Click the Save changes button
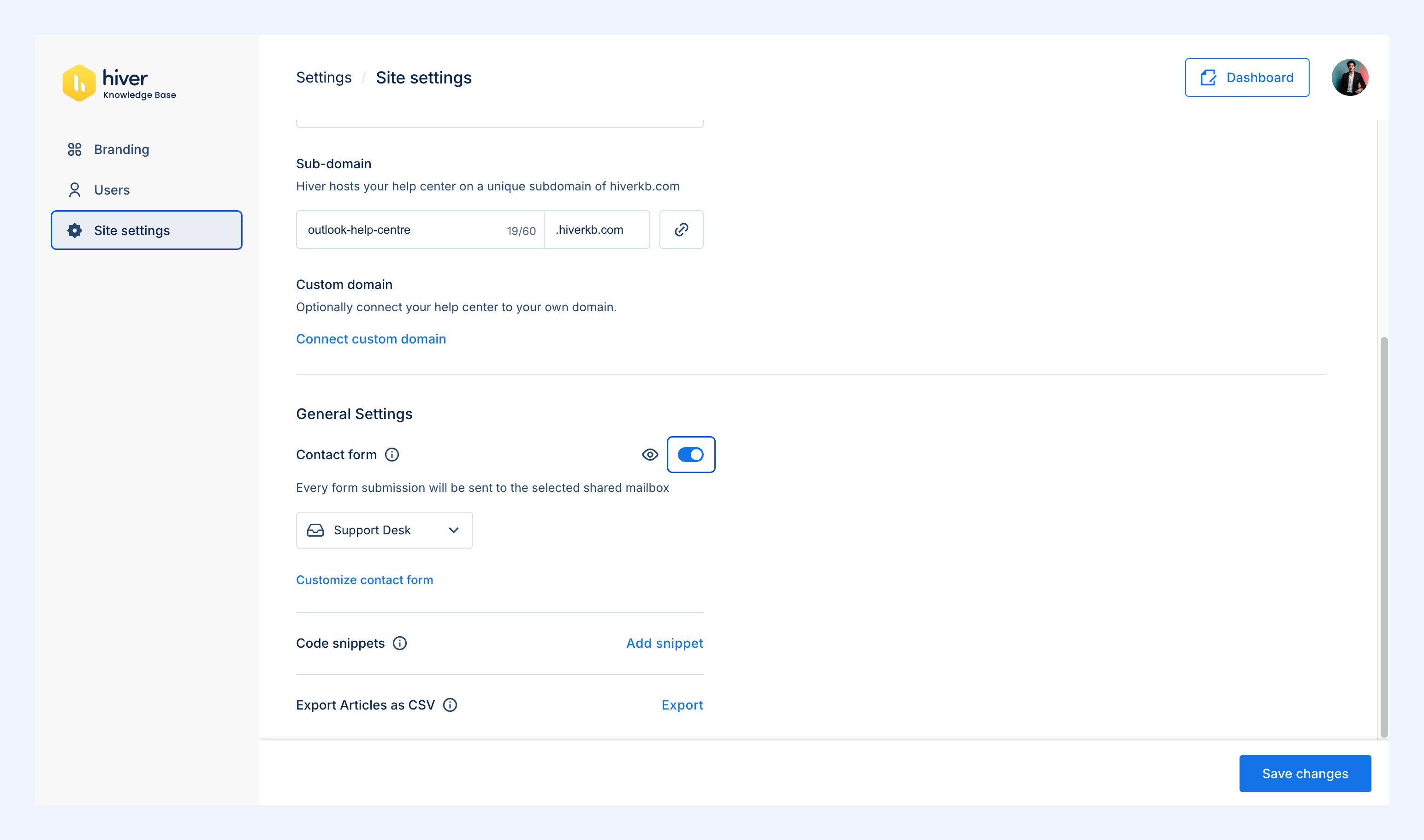Viewport: 1424px width, 840px height. pyautogui.click(x=1305, y=774)
